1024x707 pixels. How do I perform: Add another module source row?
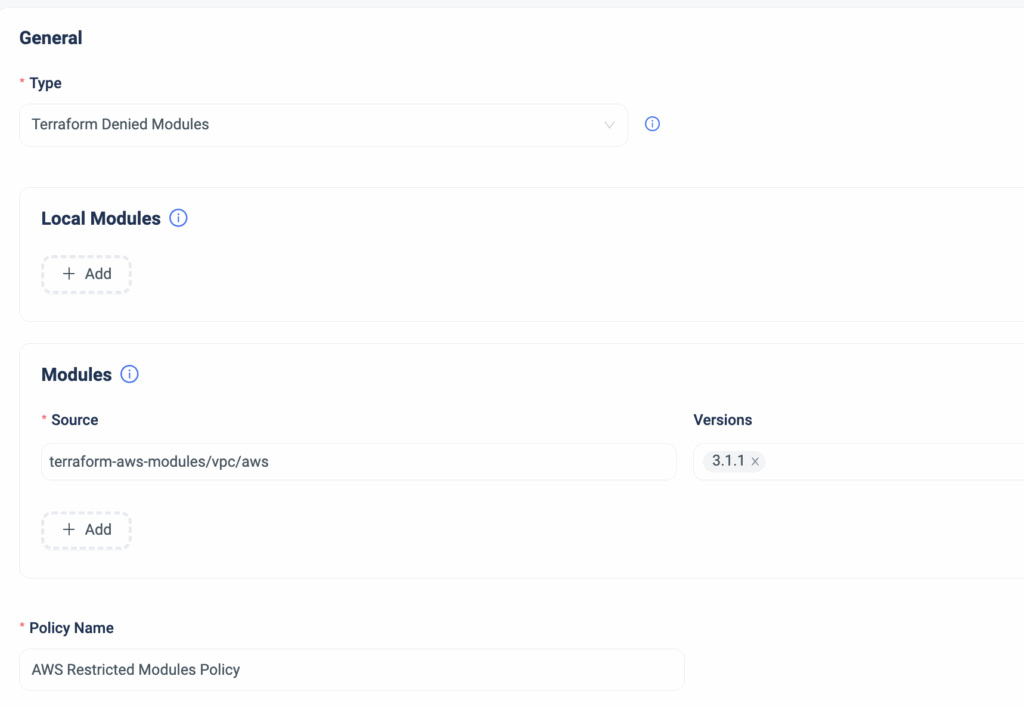87,530
